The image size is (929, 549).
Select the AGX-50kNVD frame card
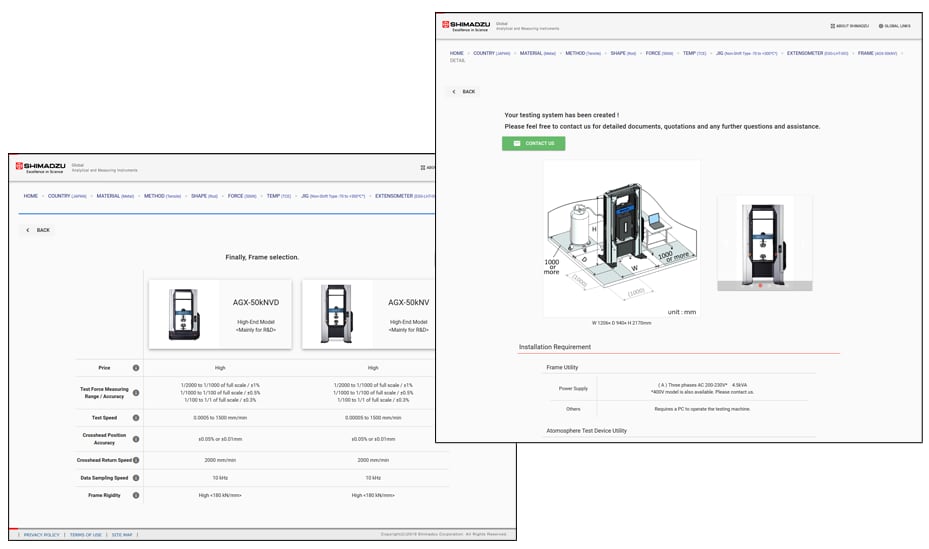pos(220,314)
